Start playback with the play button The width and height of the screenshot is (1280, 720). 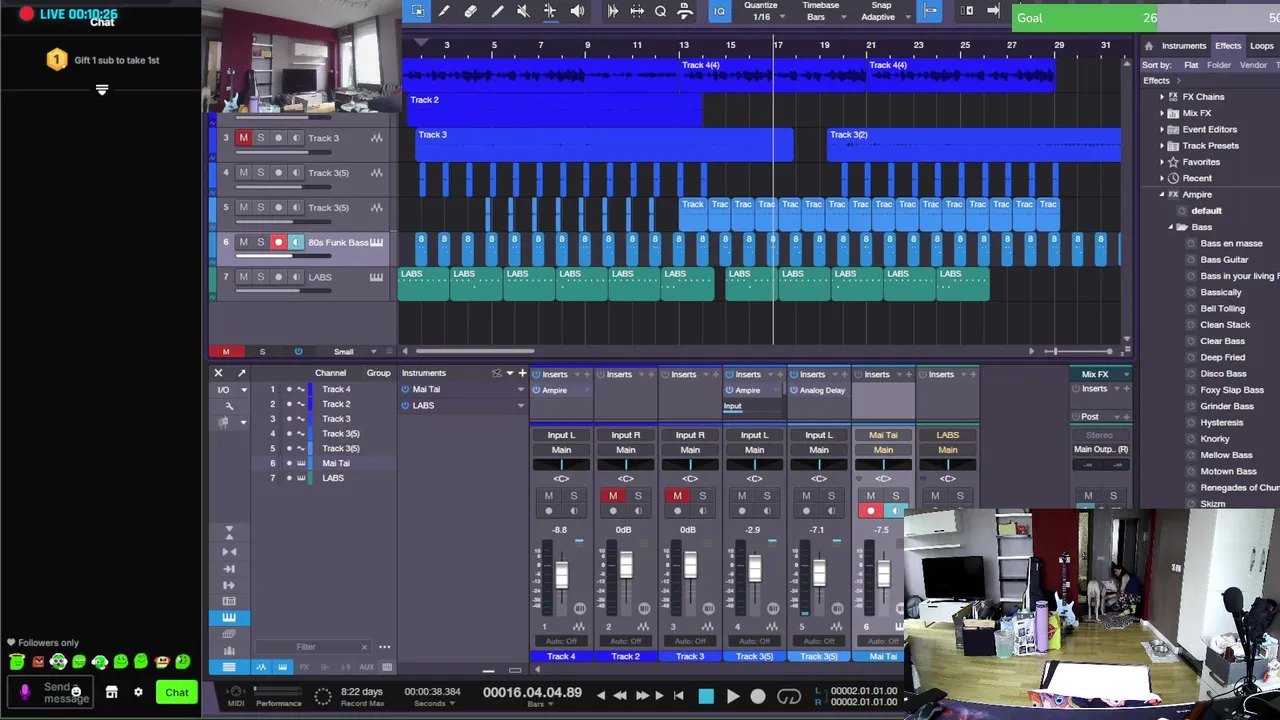[x=732, y=697]
